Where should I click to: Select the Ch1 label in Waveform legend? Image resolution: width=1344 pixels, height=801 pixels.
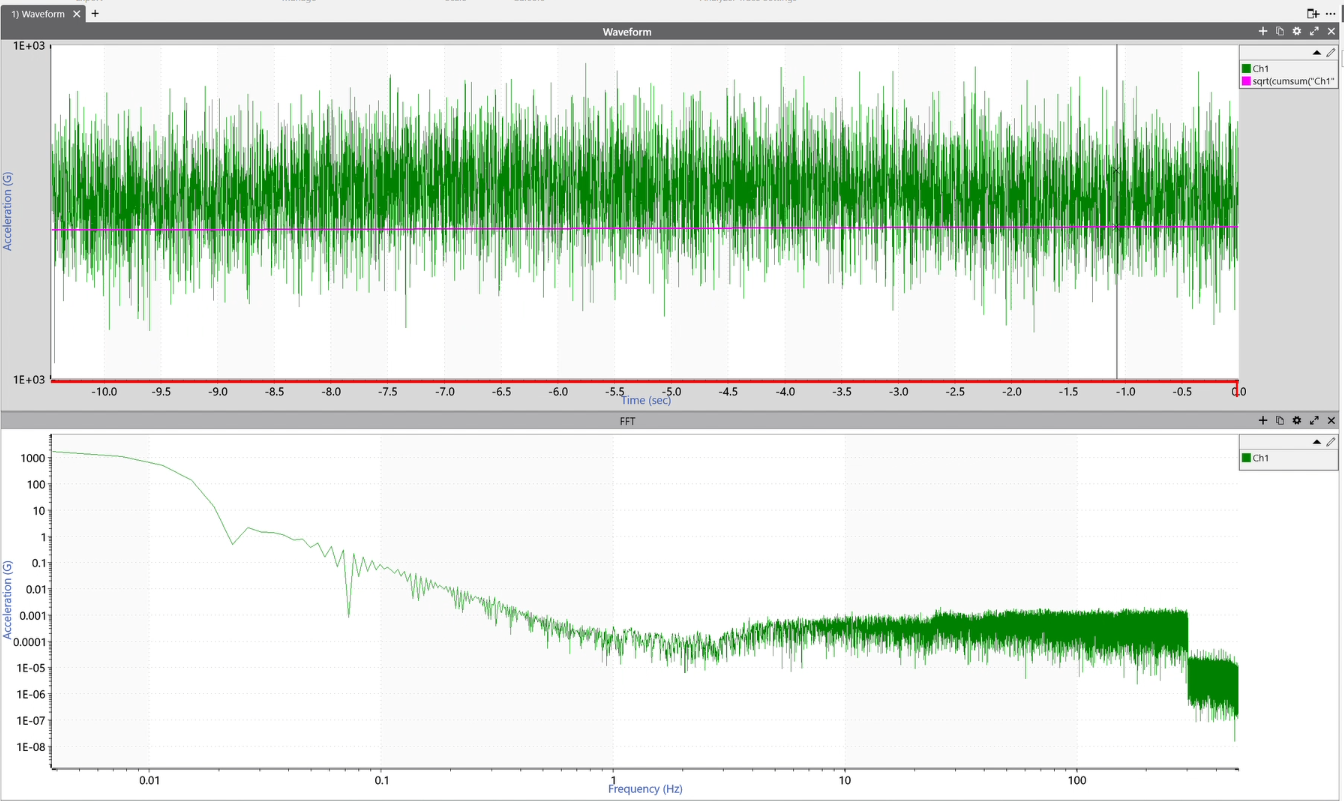(x=1261, y=69)
